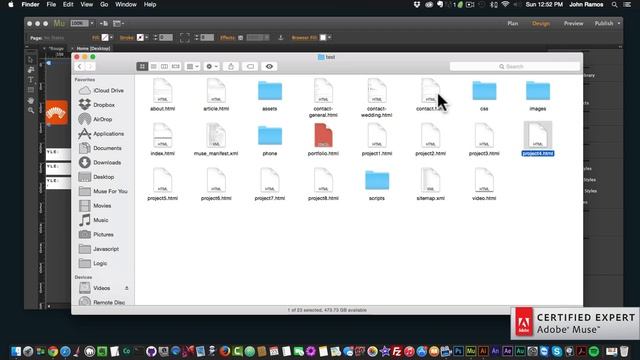Switch Finder to column view

click(164, 67)
